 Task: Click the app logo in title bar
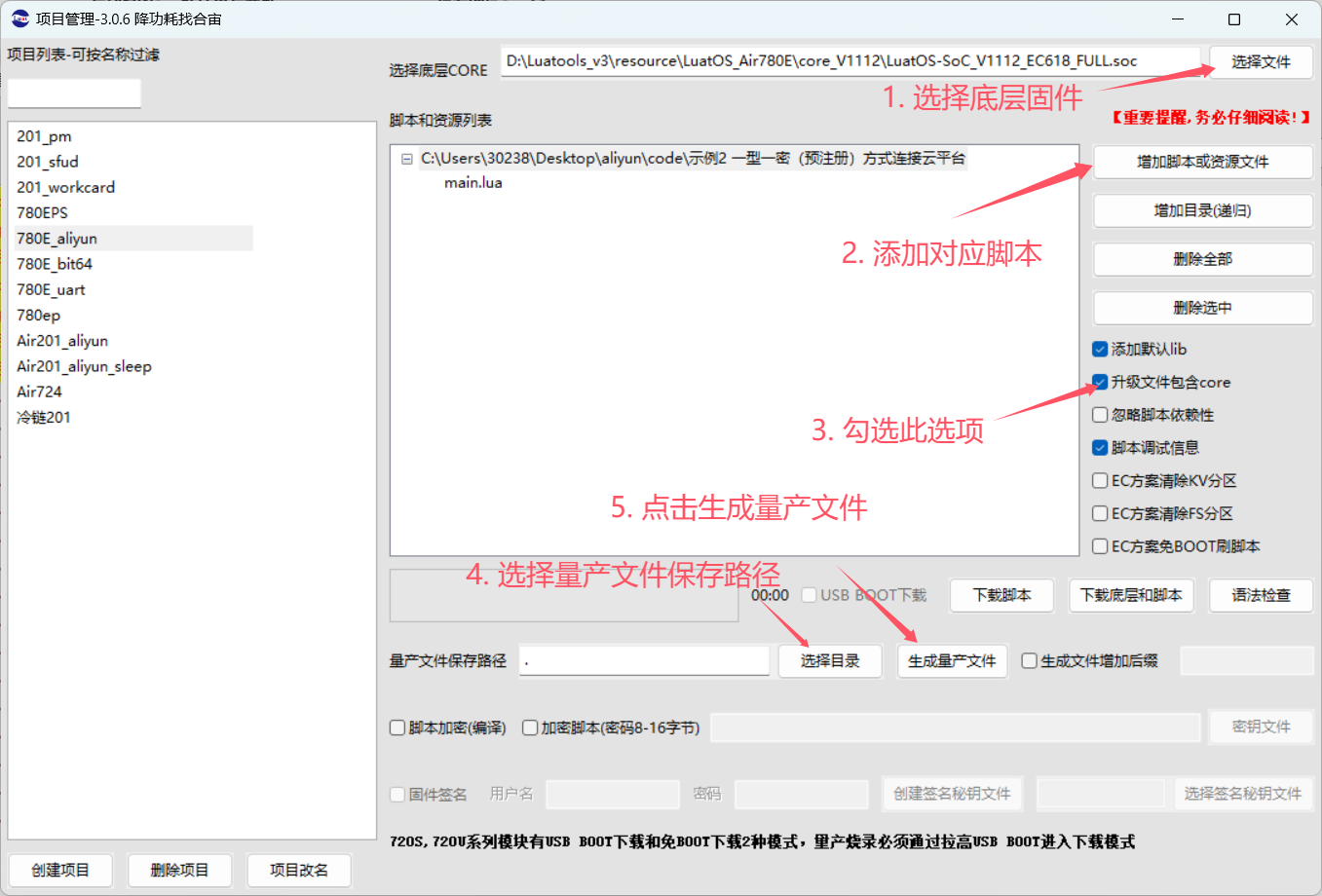point(19,19)
